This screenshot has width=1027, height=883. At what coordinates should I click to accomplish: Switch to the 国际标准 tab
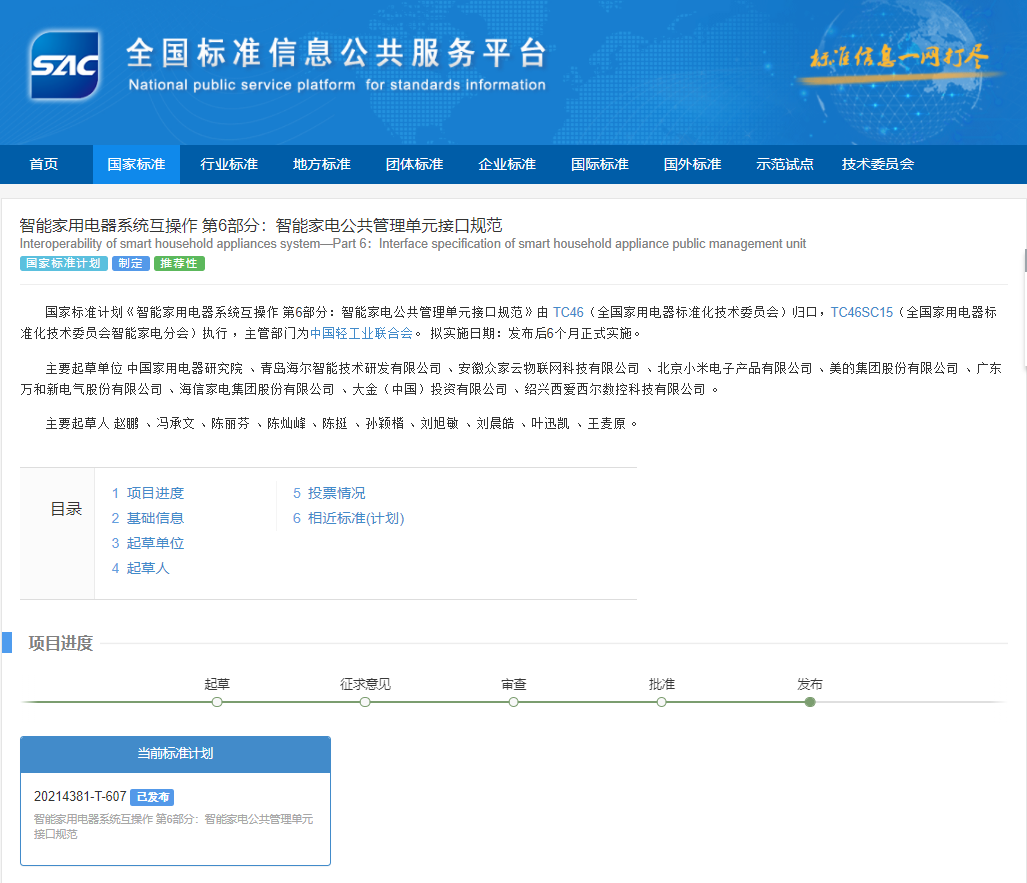[x=599, y=164]
